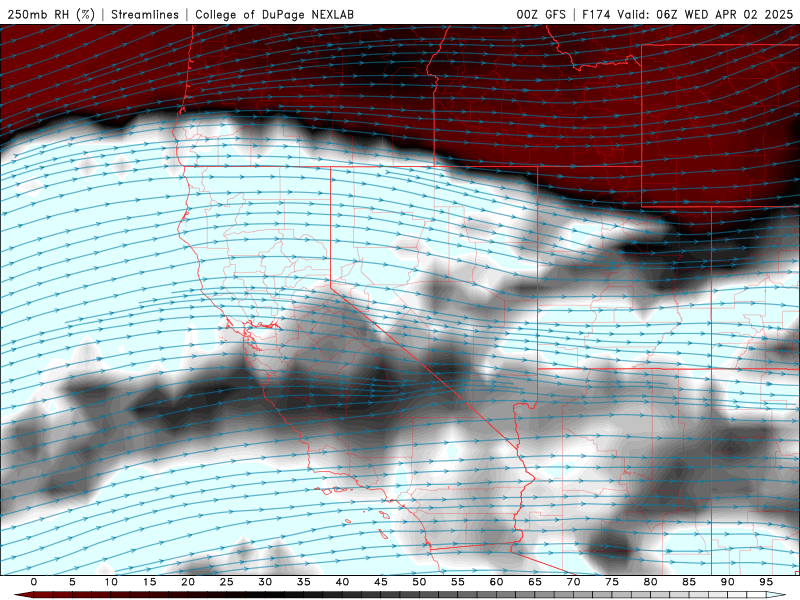Screen dimensions: 800x600
Task: Click the "0" value on the color scale
Action: coord(34,582)
